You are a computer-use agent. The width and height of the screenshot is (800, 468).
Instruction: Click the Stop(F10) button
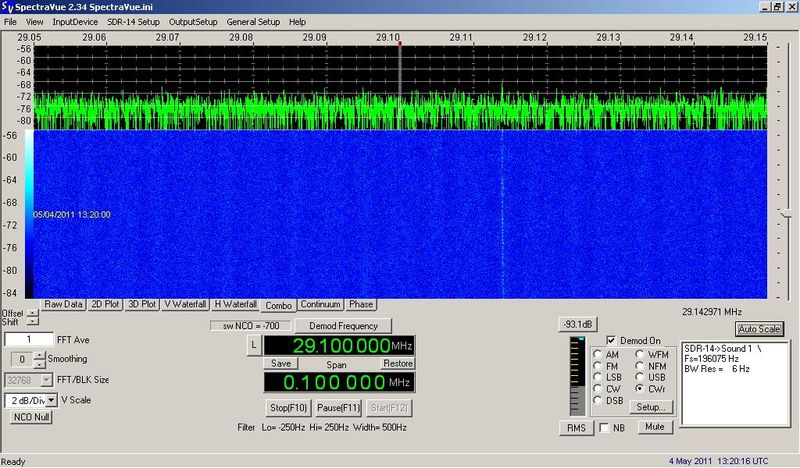click(288, 408)
